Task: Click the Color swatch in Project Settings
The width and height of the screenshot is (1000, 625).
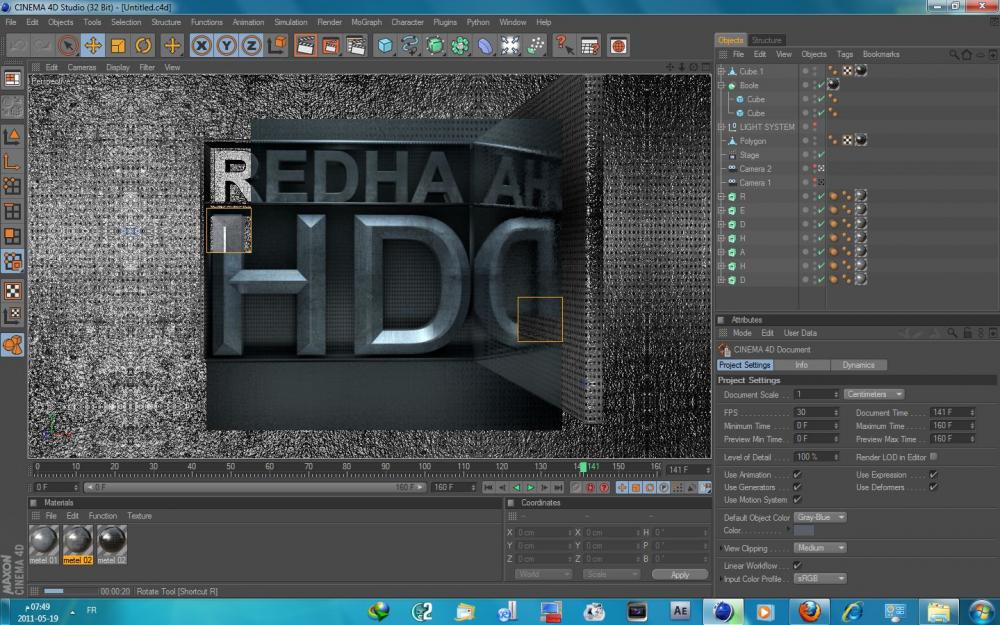Action: click(804, 531)
